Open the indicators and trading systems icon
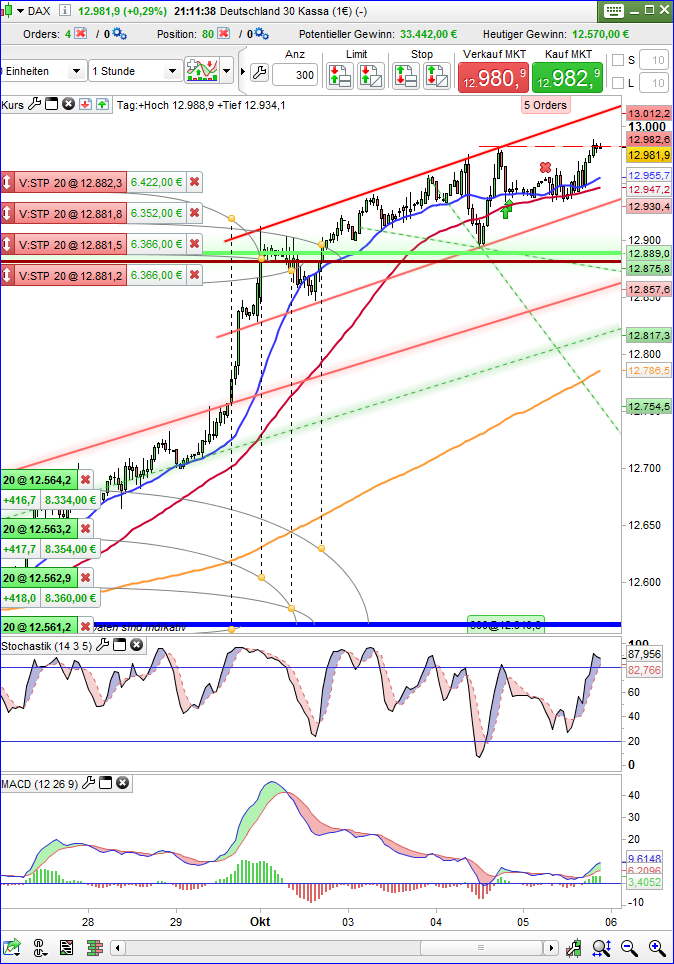674x964 pixels. pos(202,71)
